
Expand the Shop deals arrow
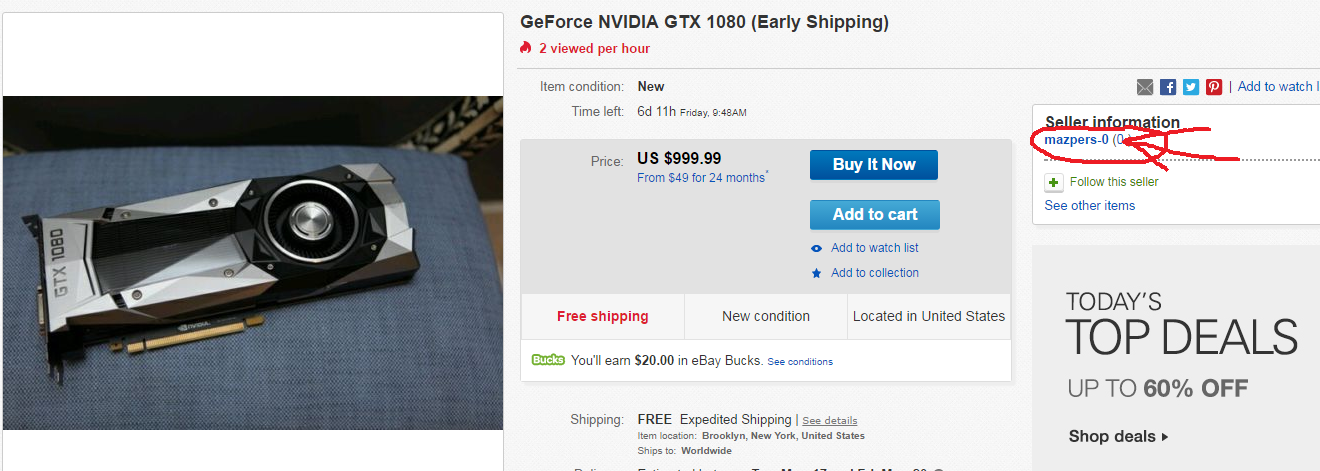(x=1164, y=437)
